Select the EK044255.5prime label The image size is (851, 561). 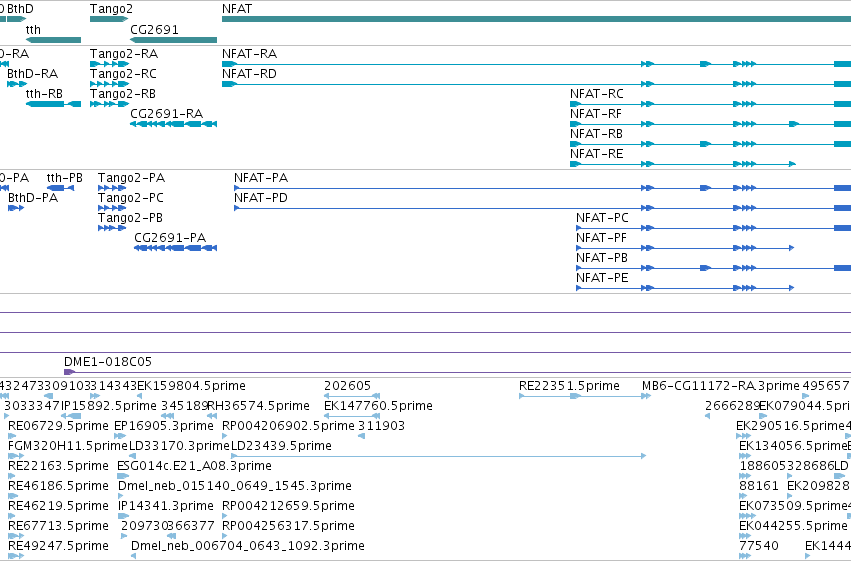tap(793, 526)
